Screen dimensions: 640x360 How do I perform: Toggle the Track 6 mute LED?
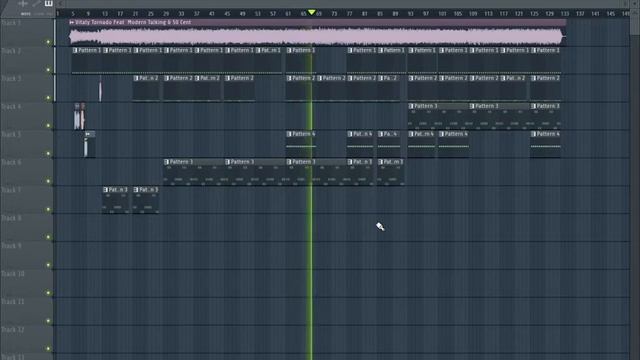click(x=48, y=181)
